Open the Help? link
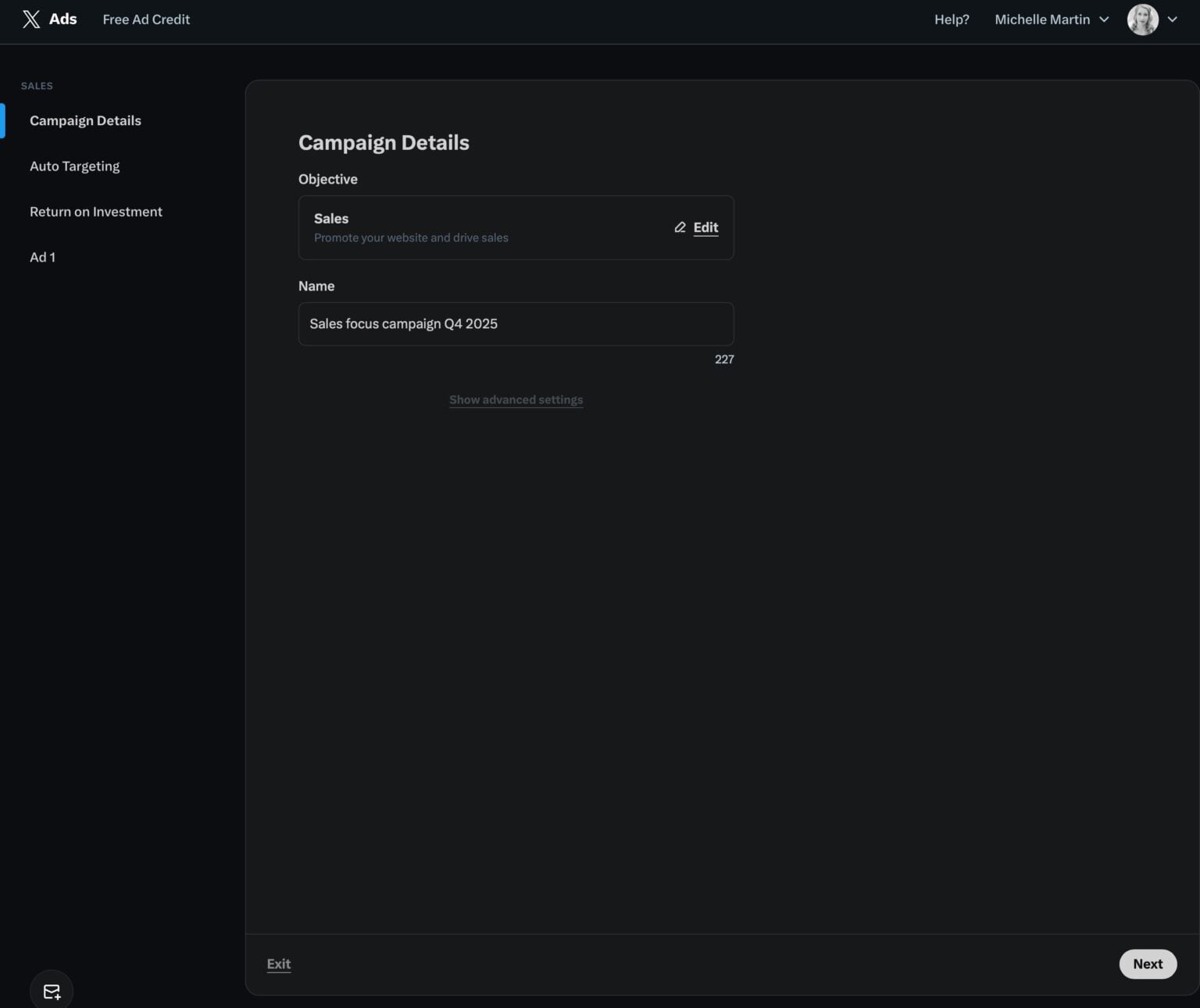Screen dimensions: 1200x1008 coord(952,20)
